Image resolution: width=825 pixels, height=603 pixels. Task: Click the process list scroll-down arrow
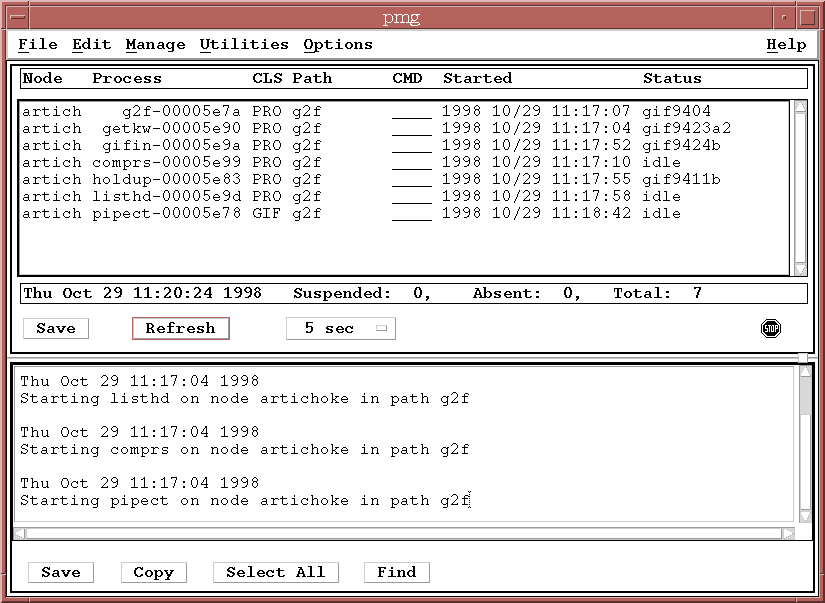800,269
